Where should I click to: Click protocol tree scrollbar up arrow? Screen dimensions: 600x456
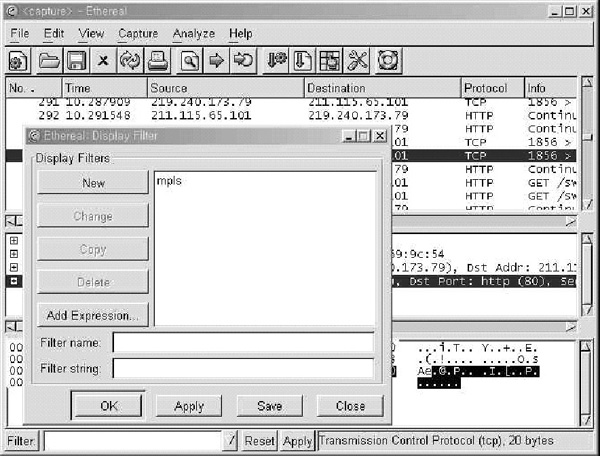pyautogui.click(x=587, y=239)
